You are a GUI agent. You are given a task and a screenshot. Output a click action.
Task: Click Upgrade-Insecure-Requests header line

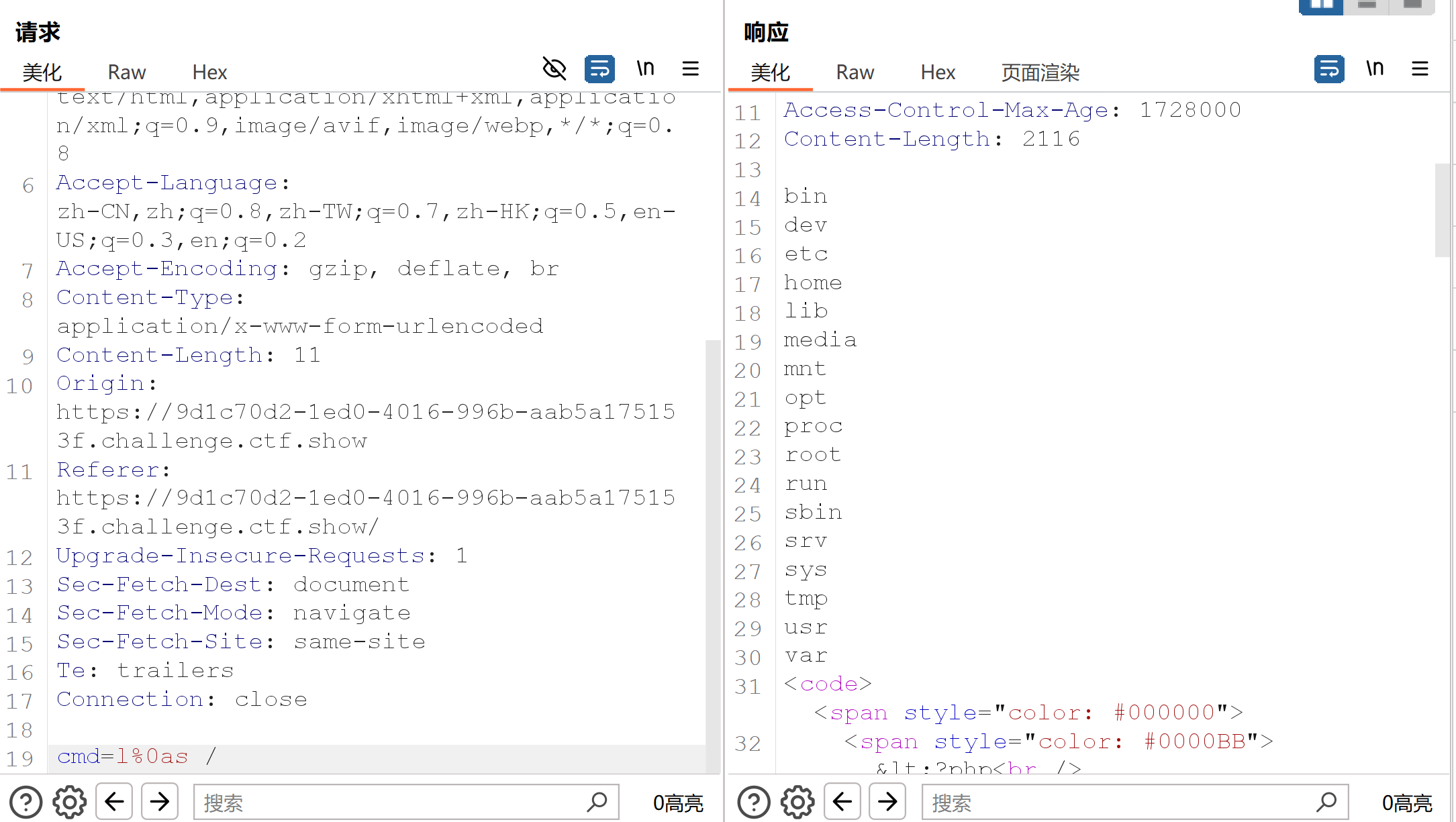262,556
